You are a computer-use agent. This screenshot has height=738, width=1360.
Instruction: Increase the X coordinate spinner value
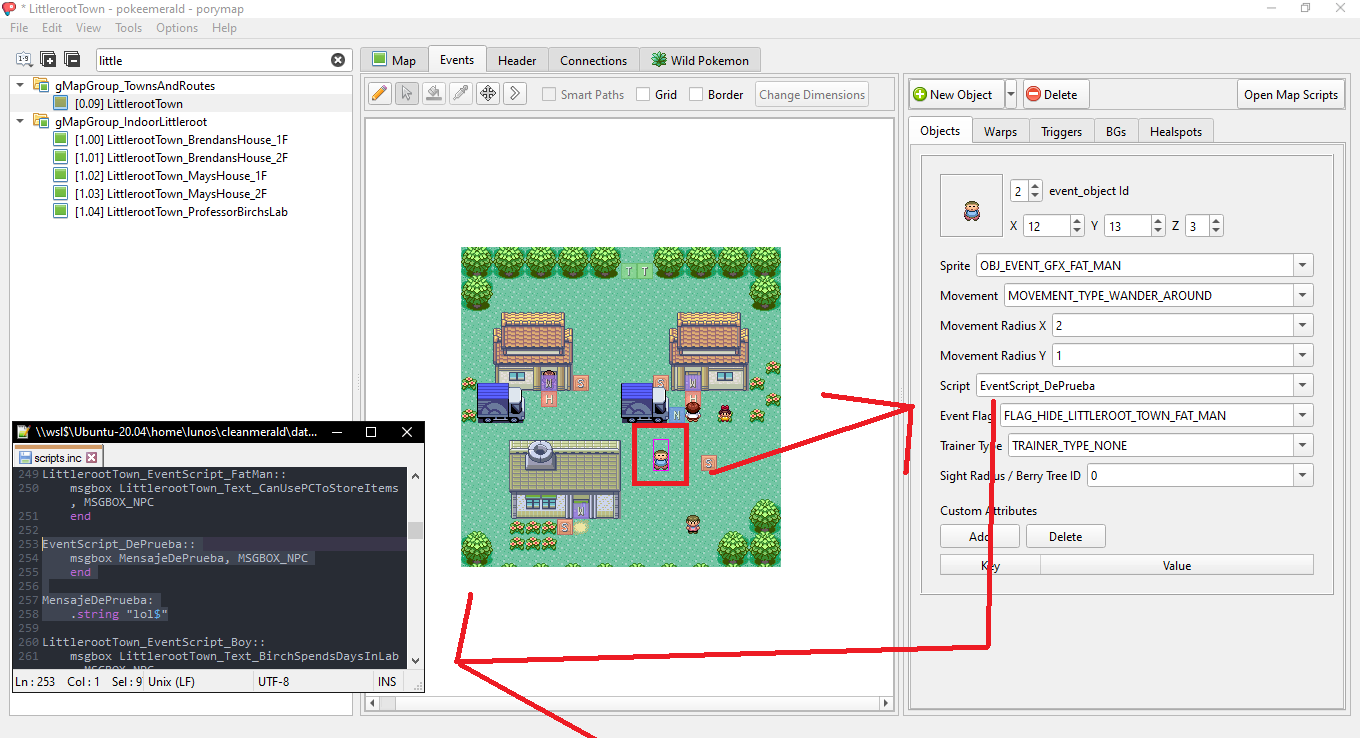click(1077, 221)
